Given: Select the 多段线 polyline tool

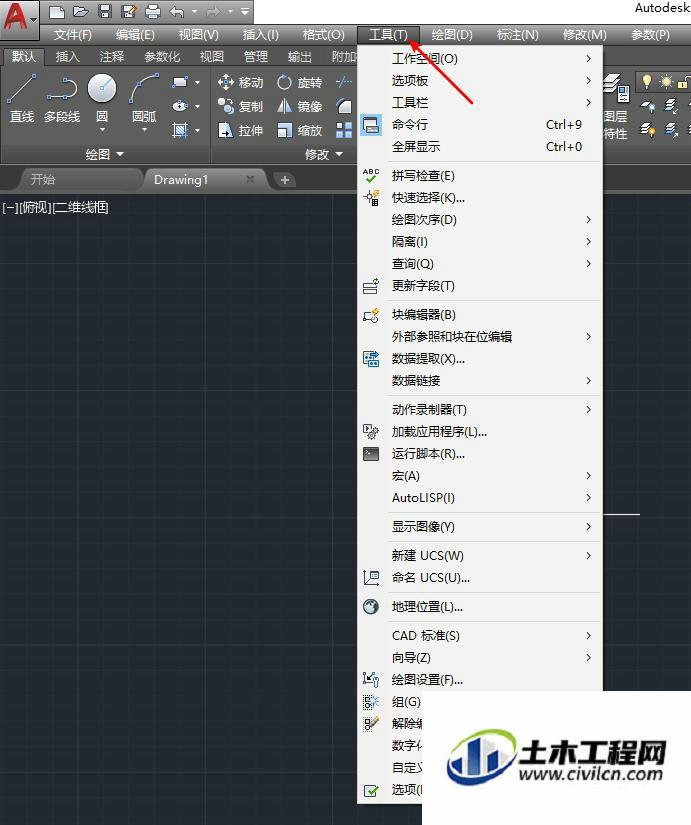Looking at the screenshot, I should pos(62,98).
